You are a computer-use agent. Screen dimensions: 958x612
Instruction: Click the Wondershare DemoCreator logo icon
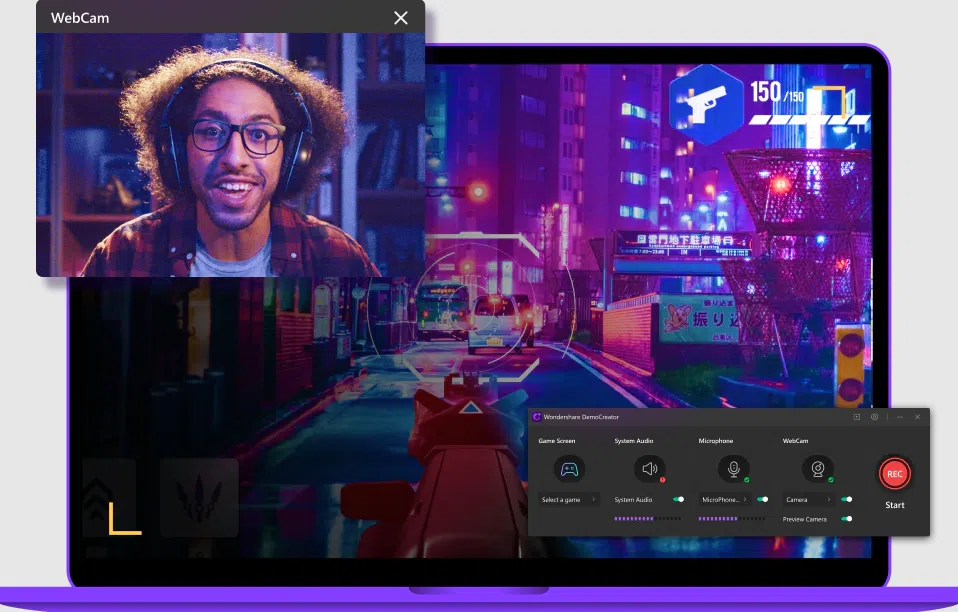tap(537, 417)
